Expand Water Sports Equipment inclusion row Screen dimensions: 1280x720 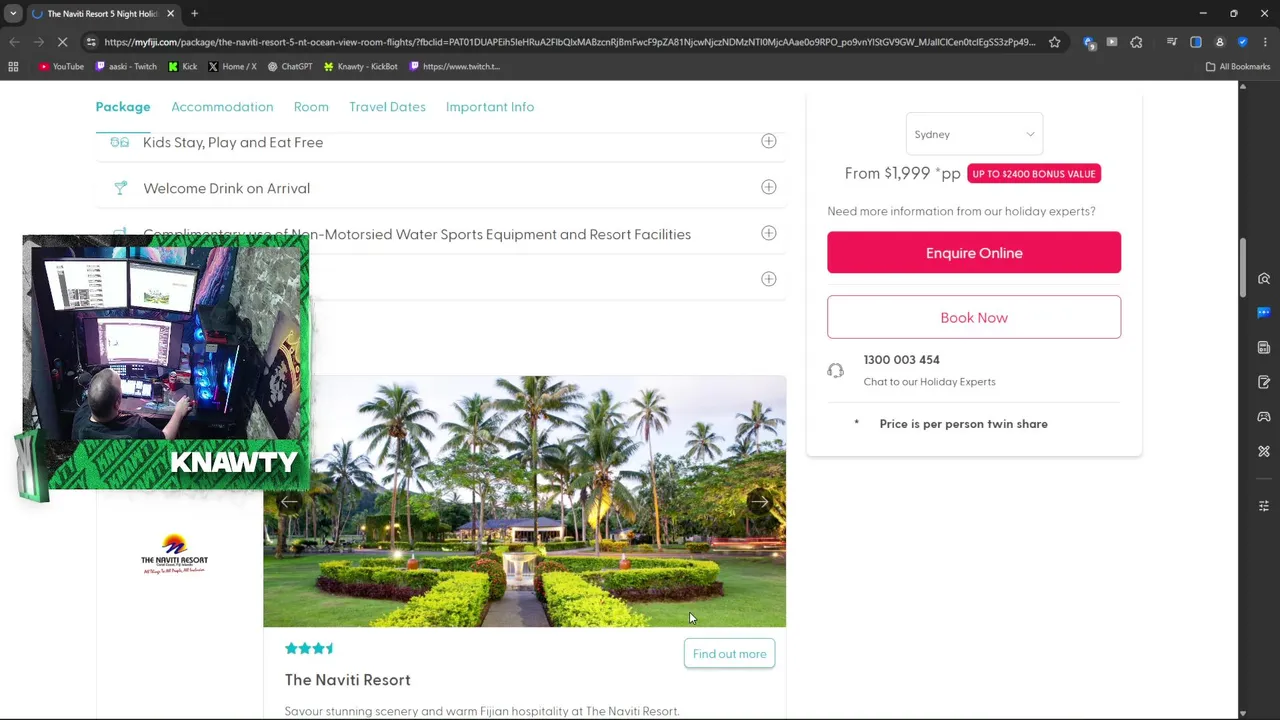tap(768, 233)
